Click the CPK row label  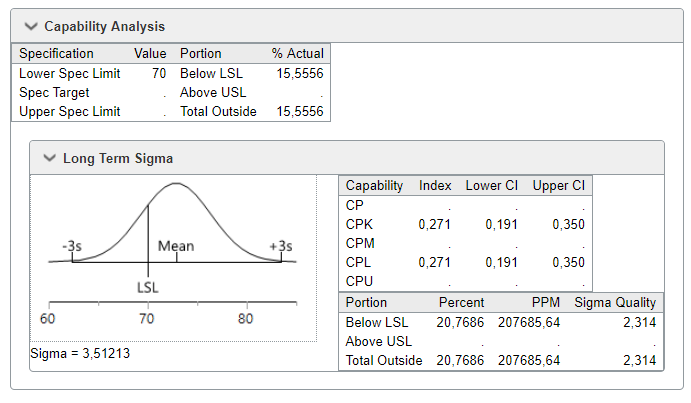tap(360, 224)
